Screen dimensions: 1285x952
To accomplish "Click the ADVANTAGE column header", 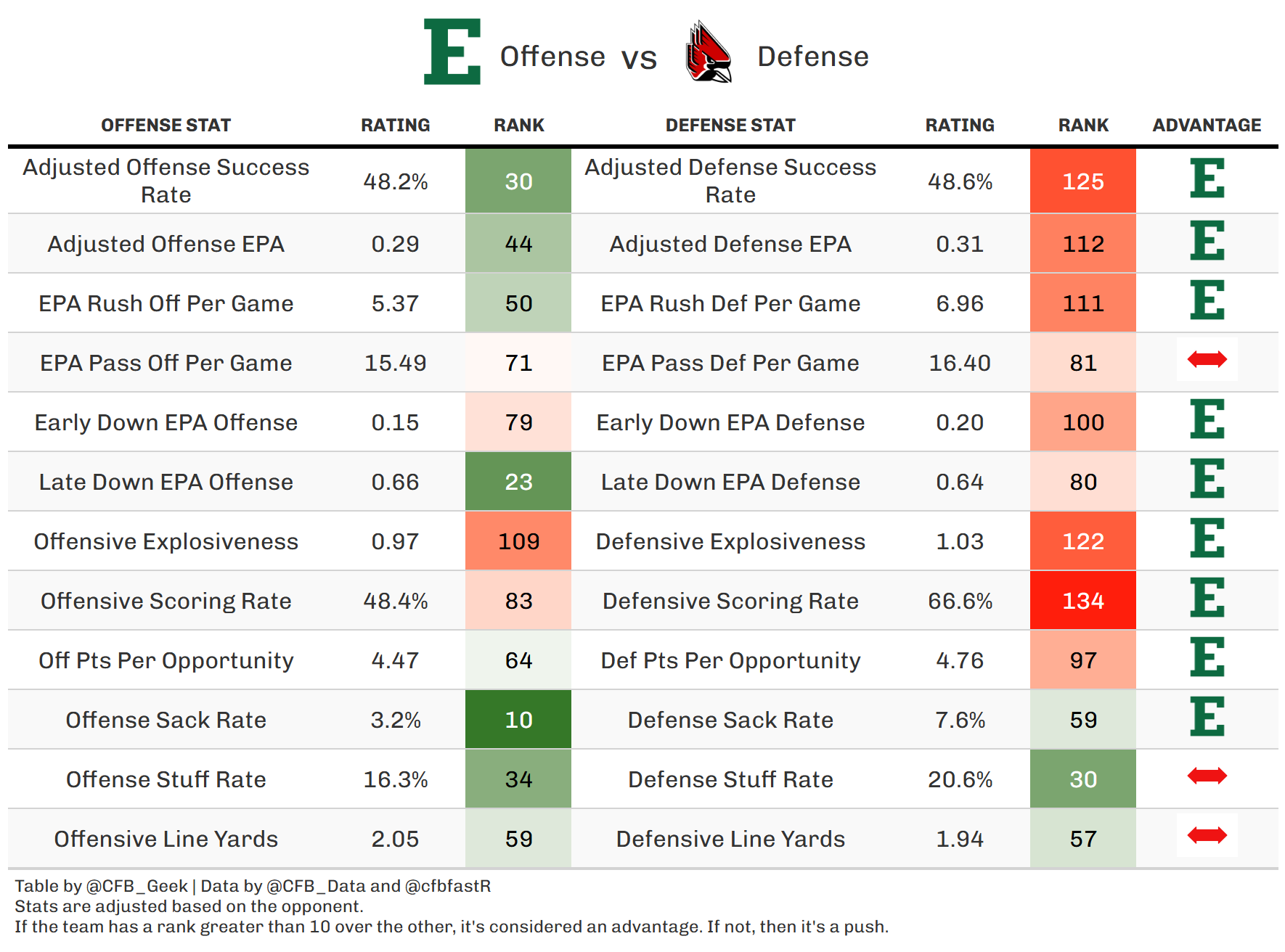I will pyautogui.click(x=1207, y=126).
